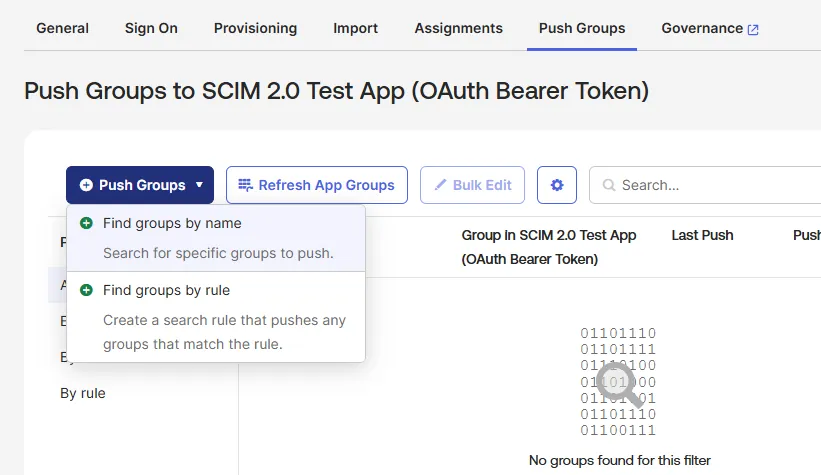
Task: Click the pencil icon on Bulk Edit
Action: 440,184
